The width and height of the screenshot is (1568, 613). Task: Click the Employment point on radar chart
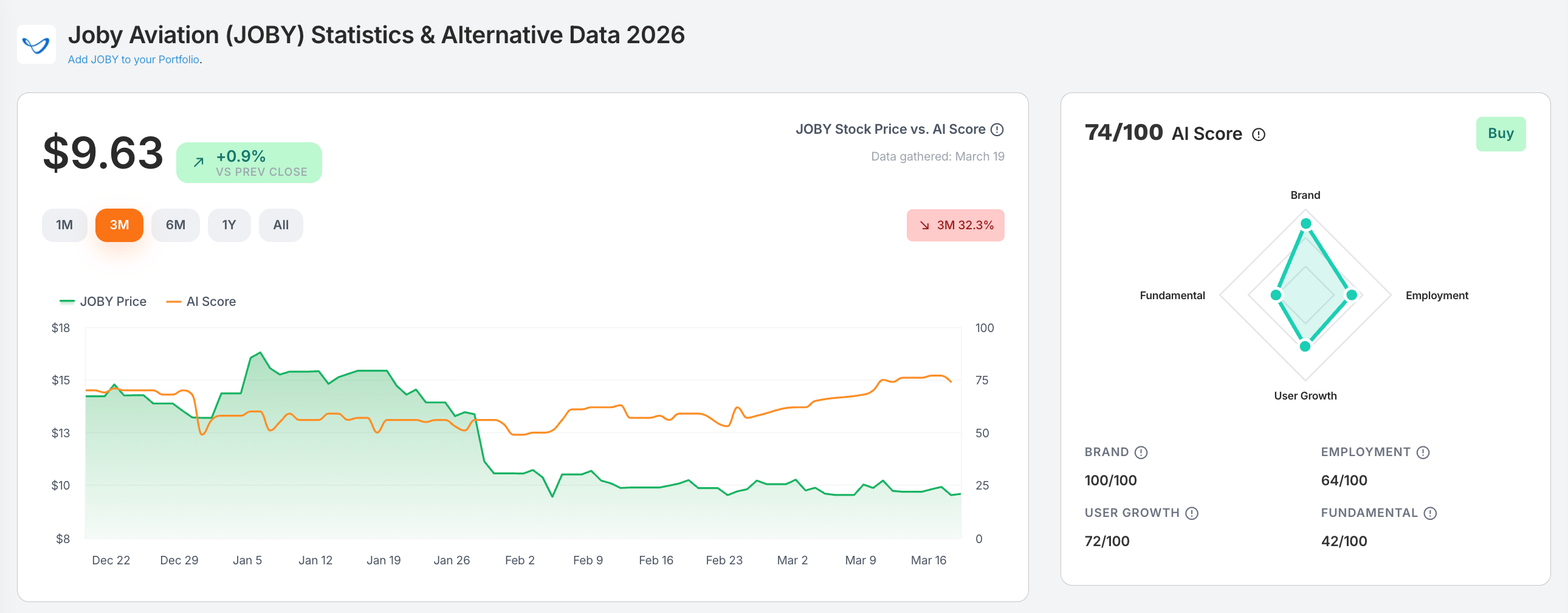[1351, 296]
